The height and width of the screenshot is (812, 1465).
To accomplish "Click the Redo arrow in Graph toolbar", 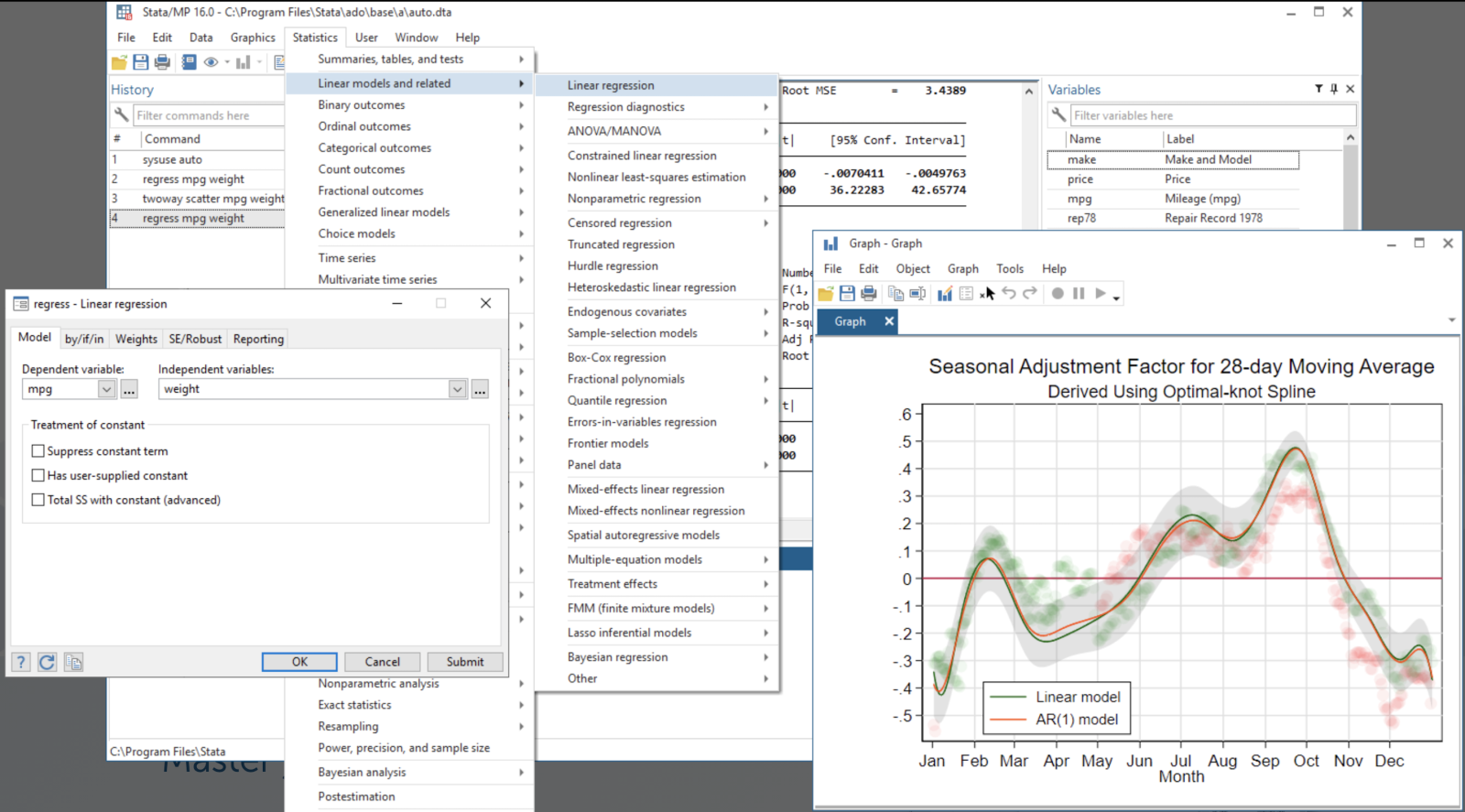I will click(x=1030, y=293).
